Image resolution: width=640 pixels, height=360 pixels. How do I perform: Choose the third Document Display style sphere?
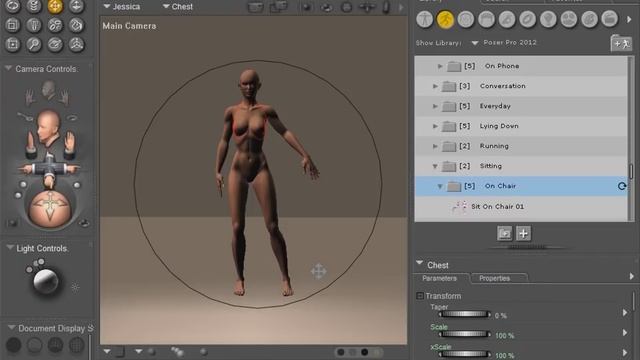(55, 345)
